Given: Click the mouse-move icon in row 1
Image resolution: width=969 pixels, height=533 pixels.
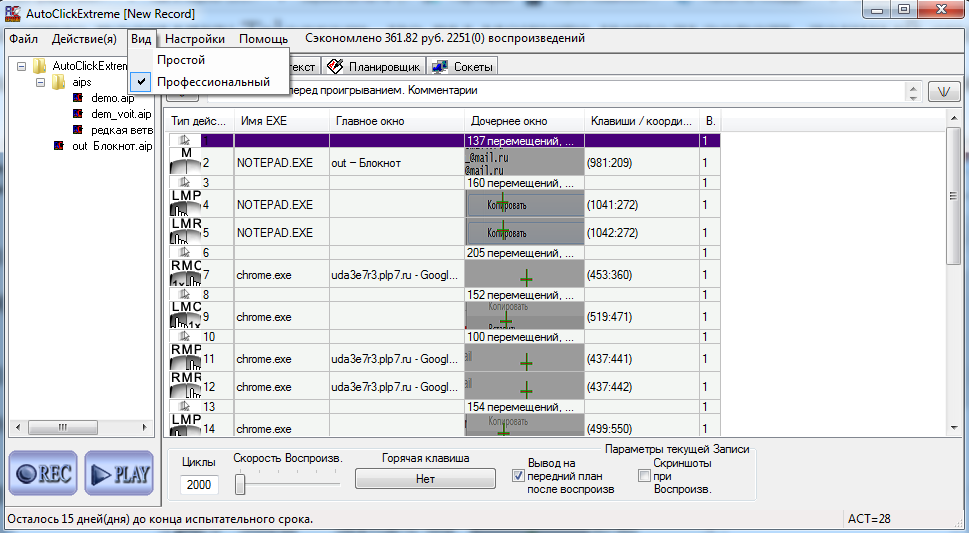Looking at the screenshot, I should click(x=185, y=141).
